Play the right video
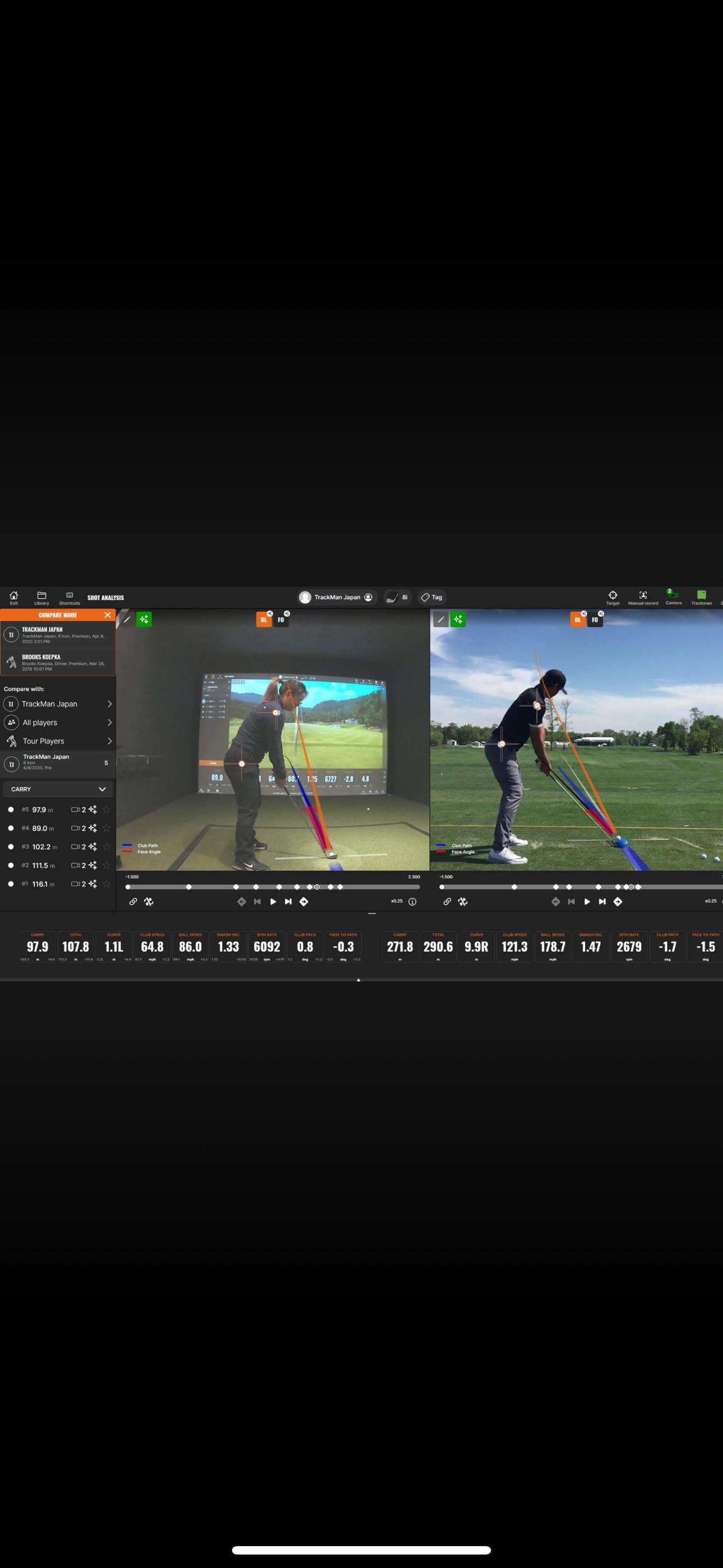The height and width of the screenshot is (1568, 723). (x=587, y=901)
